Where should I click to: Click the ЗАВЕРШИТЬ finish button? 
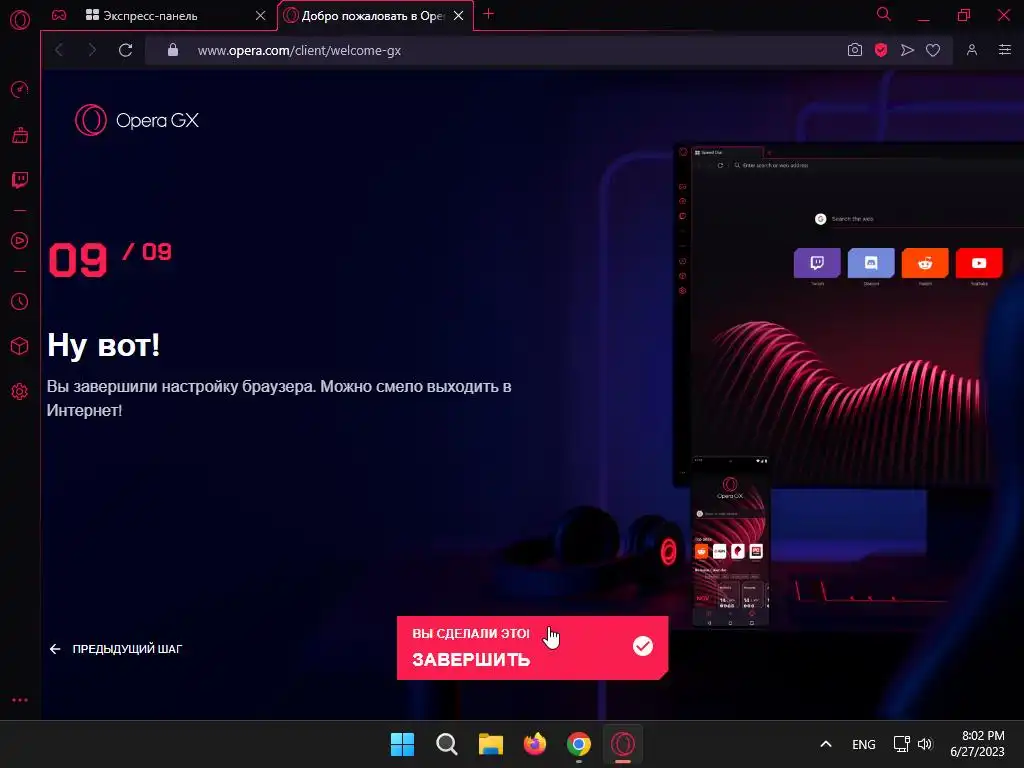click(532, 648)
